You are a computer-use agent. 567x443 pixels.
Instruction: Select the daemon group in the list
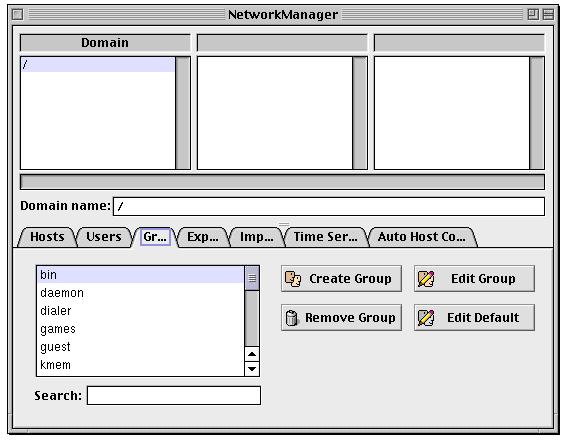(x=140, y=293)
